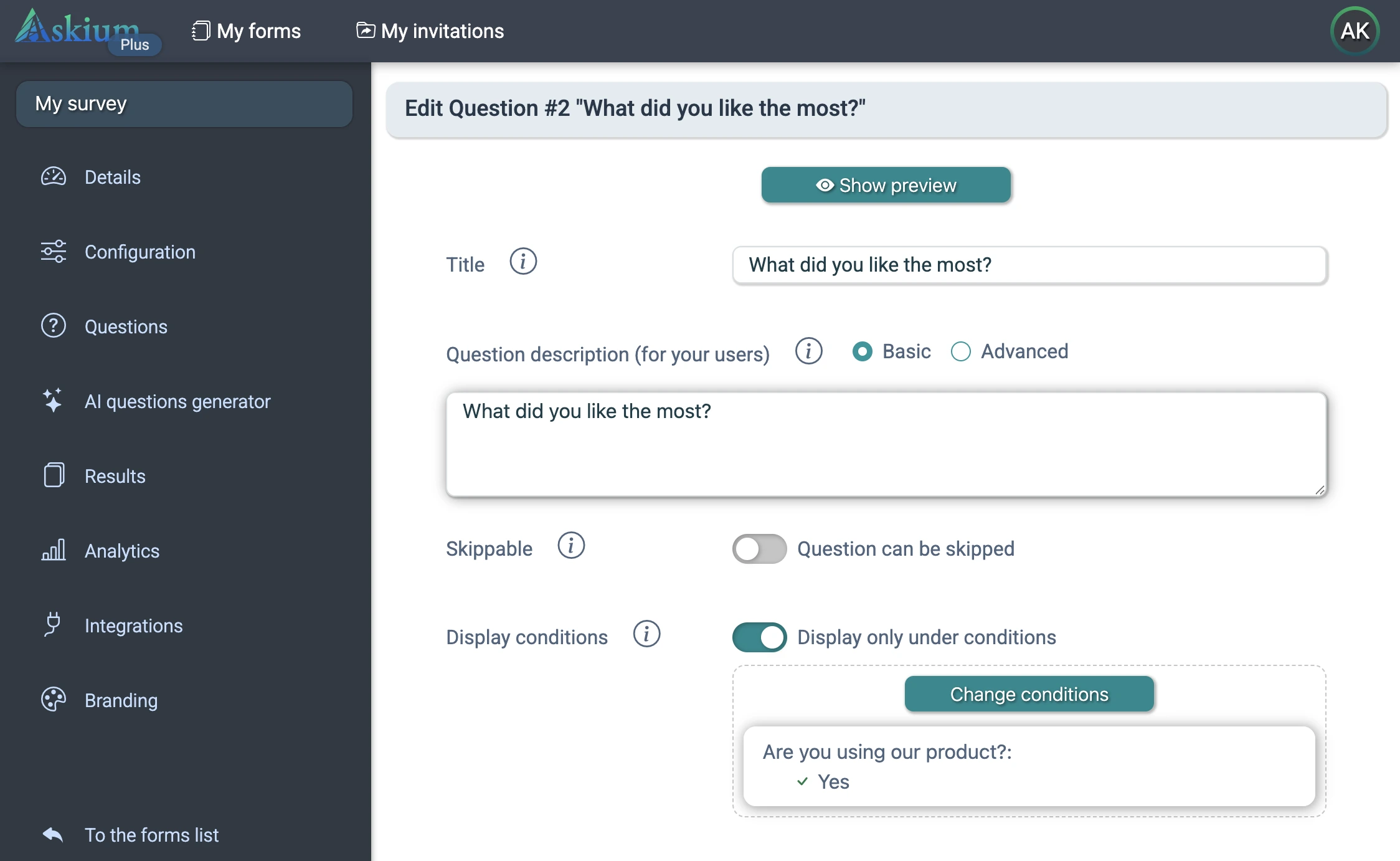Click the Analytics bar chart icon
Viewport: 1400px width, 861px height.
tap(54, 550)
